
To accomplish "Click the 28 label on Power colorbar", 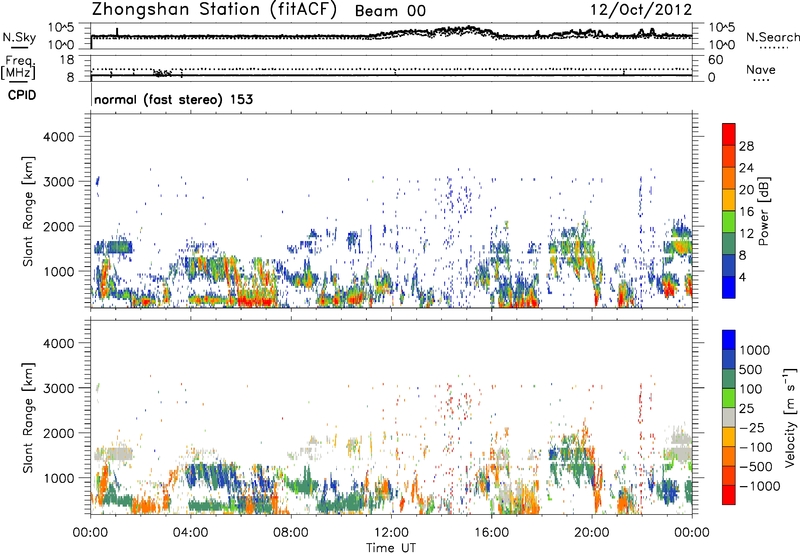I will (746, 146).
